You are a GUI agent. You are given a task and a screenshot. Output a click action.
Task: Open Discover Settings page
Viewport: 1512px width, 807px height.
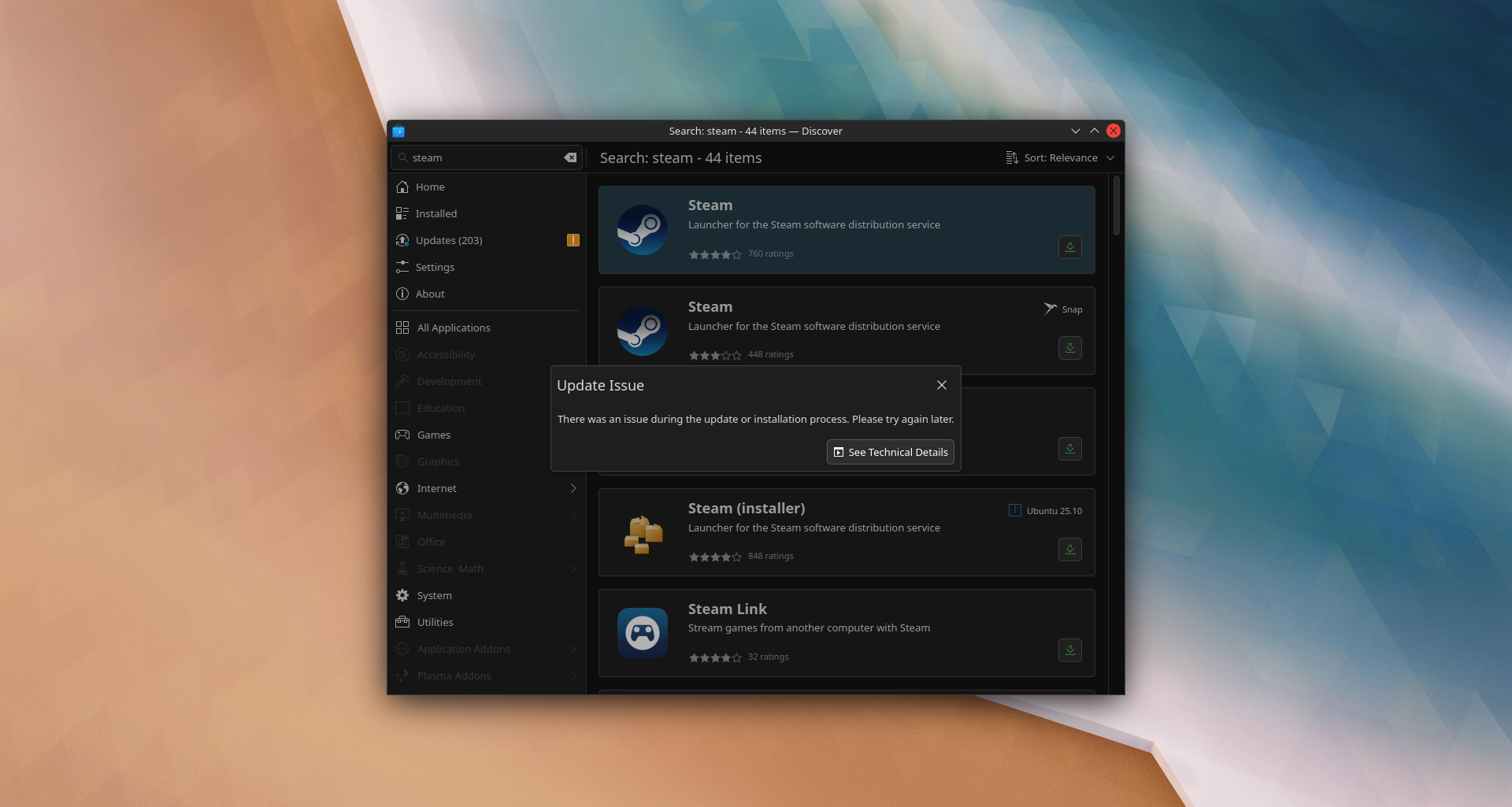point(487,267)
